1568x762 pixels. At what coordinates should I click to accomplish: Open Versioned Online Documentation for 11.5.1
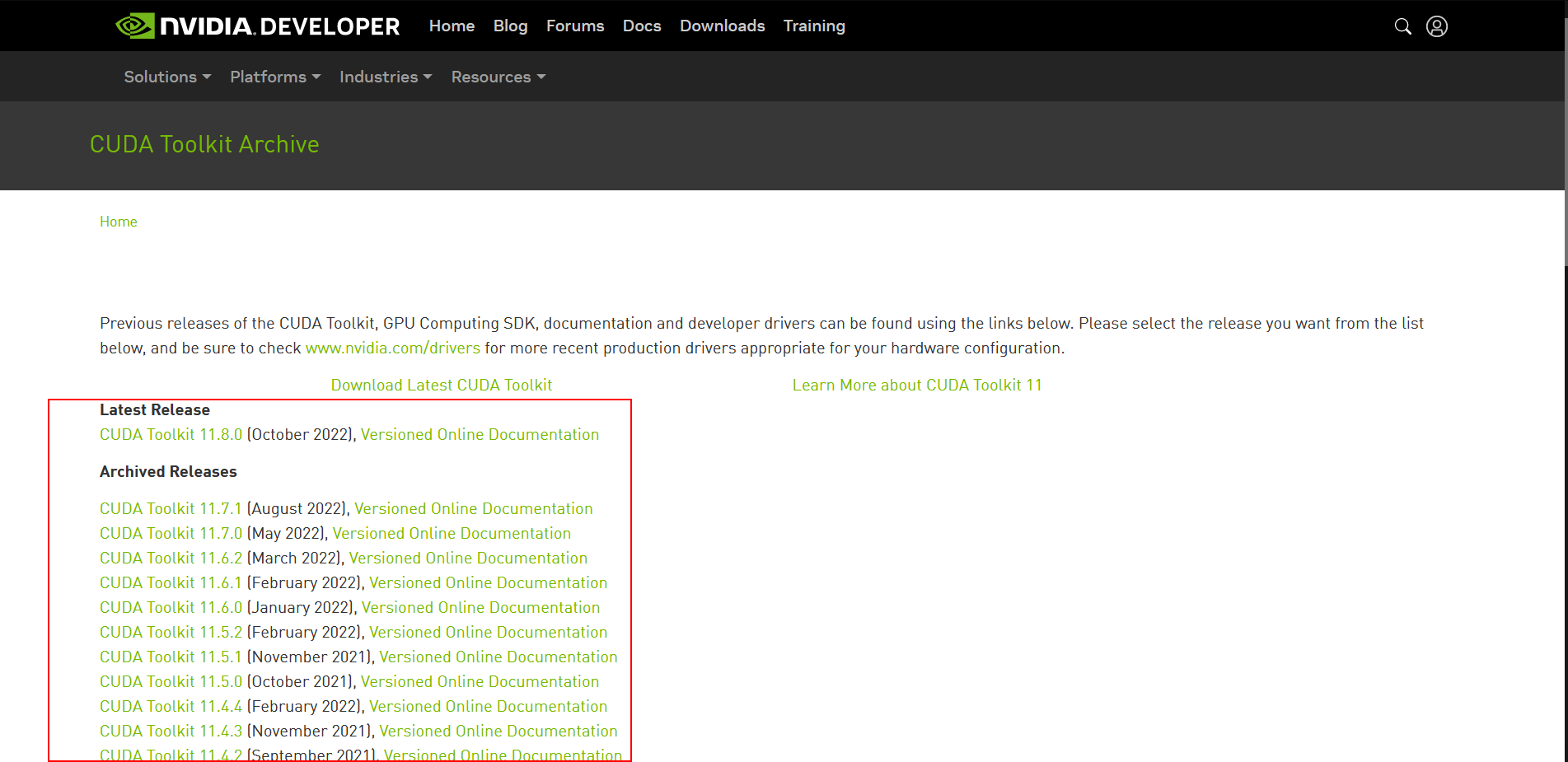pos(498,657)
